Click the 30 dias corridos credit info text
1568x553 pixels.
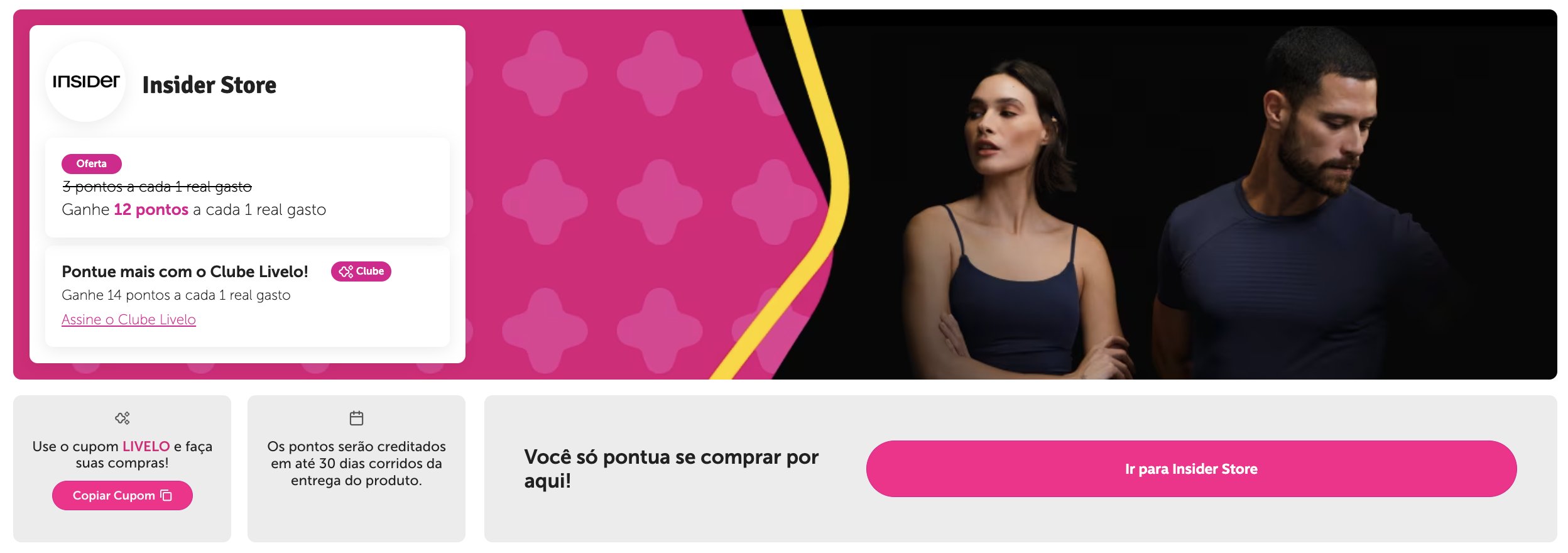pyautogui.click(x=356, y=463)
